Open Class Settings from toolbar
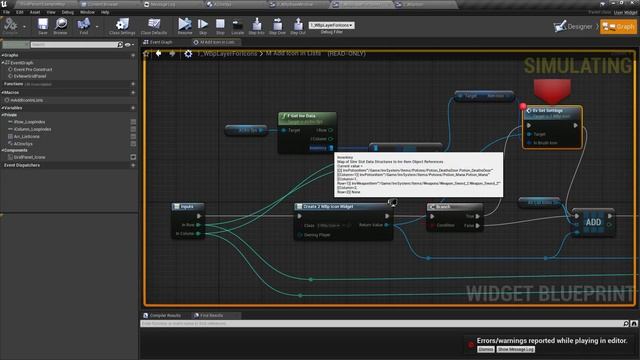 (122, 26)
